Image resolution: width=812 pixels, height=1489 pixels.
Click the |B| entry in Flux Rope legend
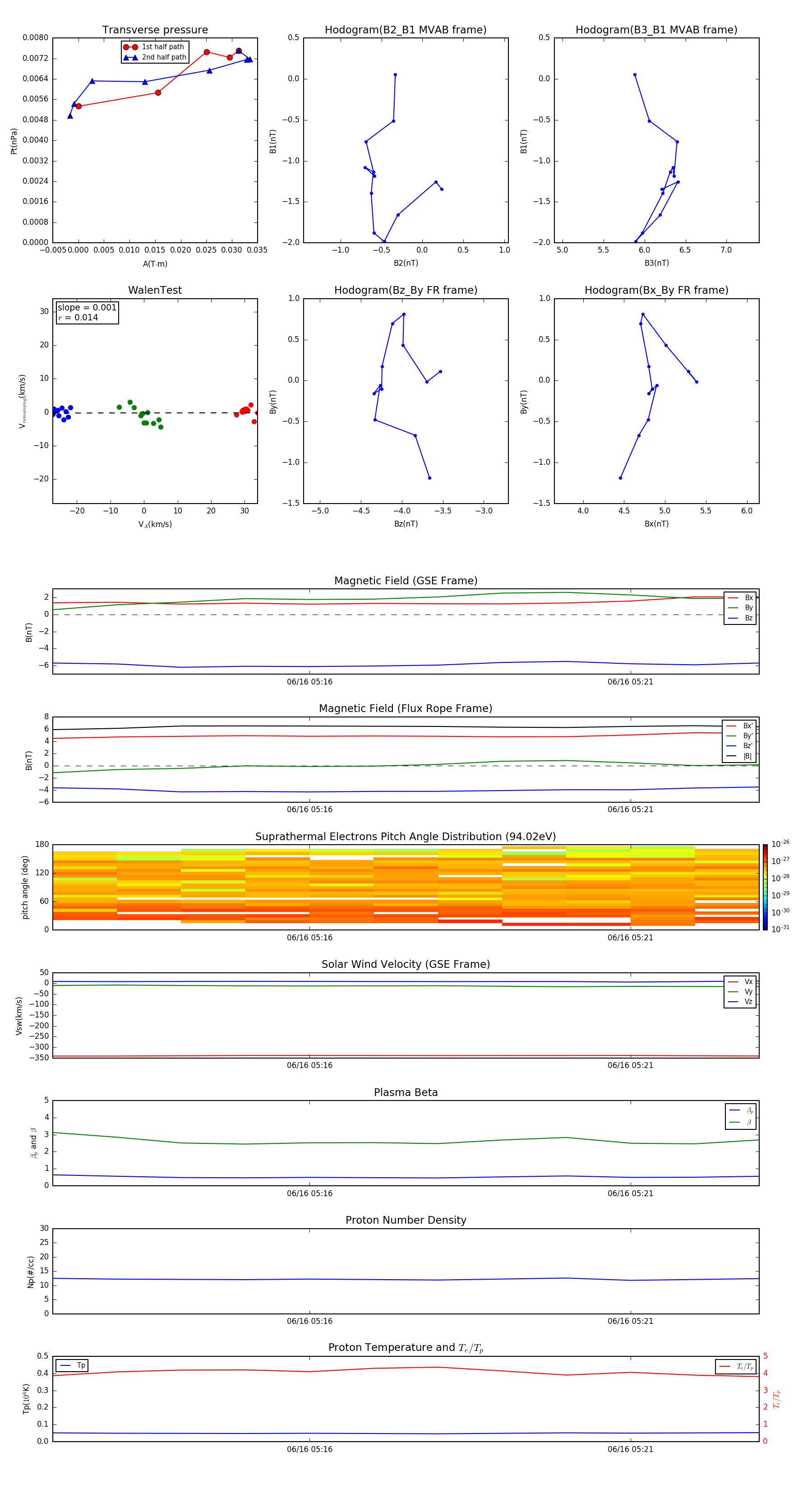pos(739,756)
